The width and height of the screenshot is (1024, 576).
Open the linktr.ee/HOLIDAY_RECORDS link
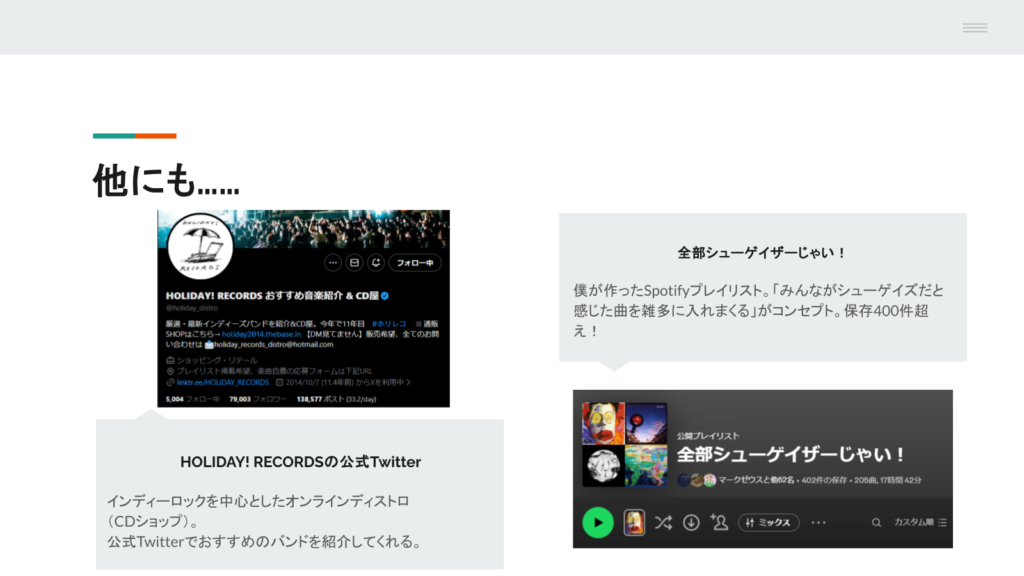pyautogui.click(x=224, y=382)
